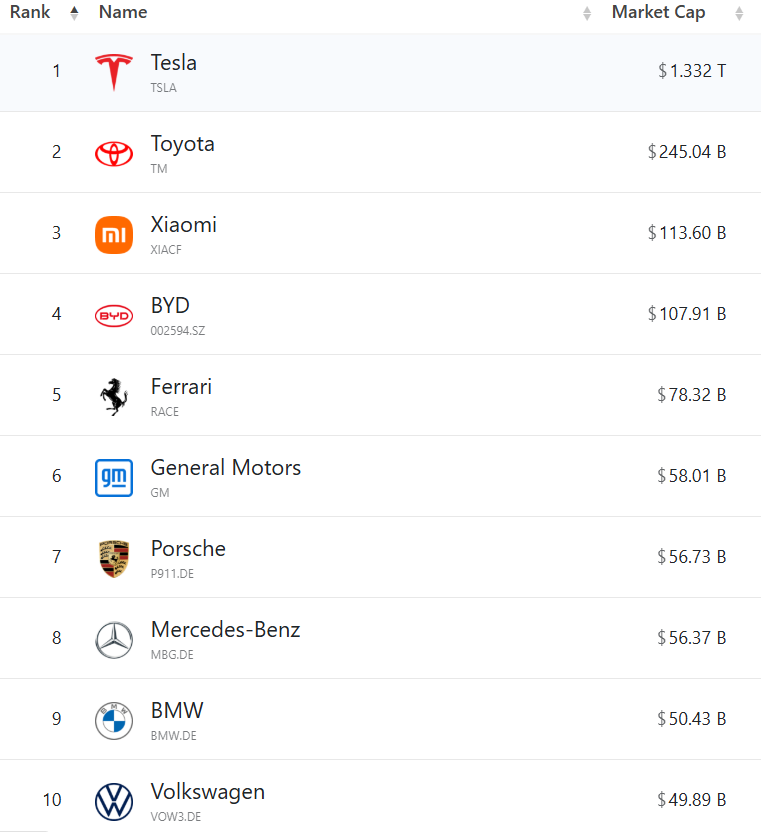This screenshot has height=832, width=761.
Task: Click the Toyota logo icon
Action: (x=114, y=154)
